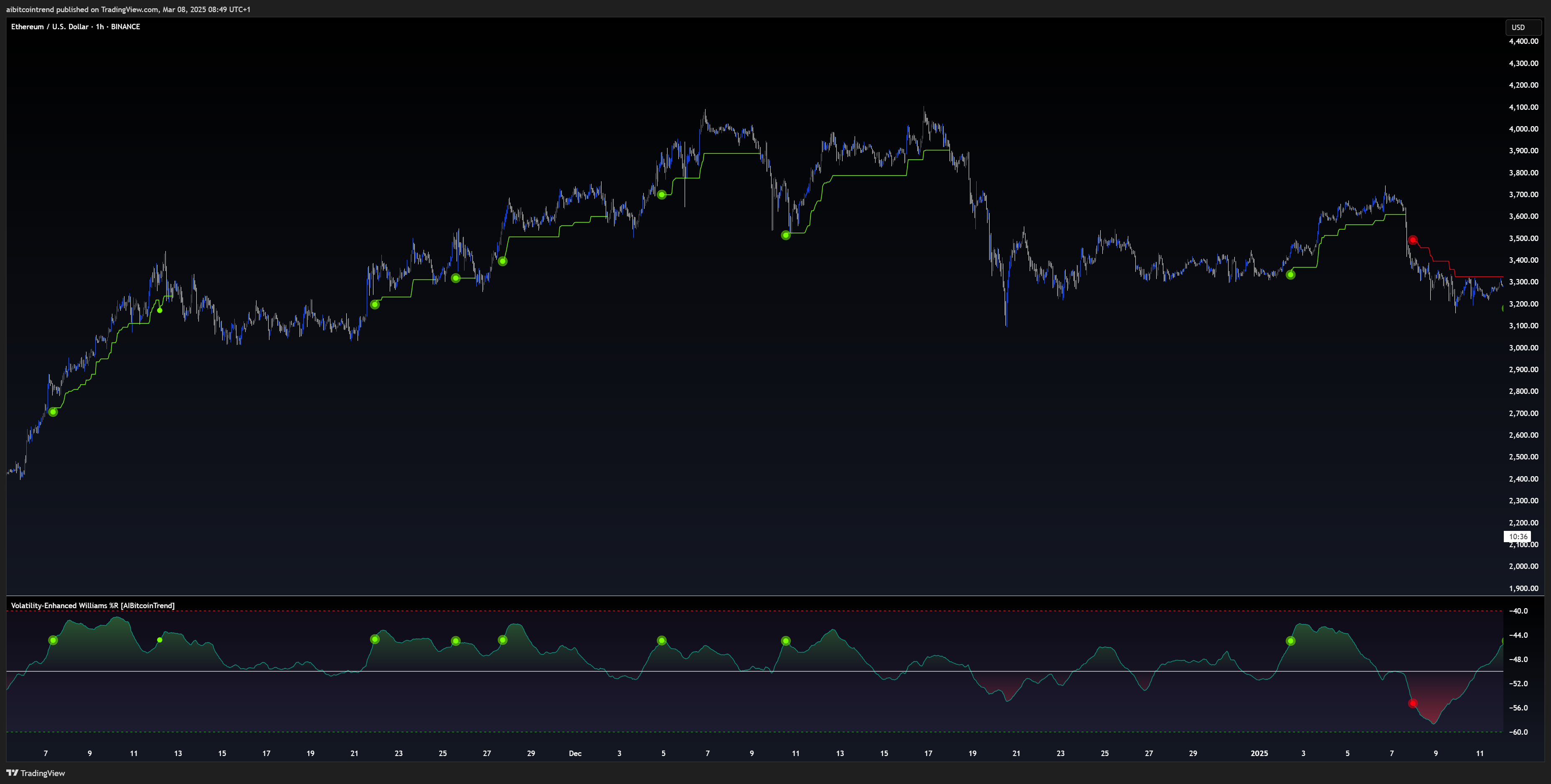Click the 2,500.00 price axis label
Screen dimensions: 1551x784
click(x=1523, y=457)
